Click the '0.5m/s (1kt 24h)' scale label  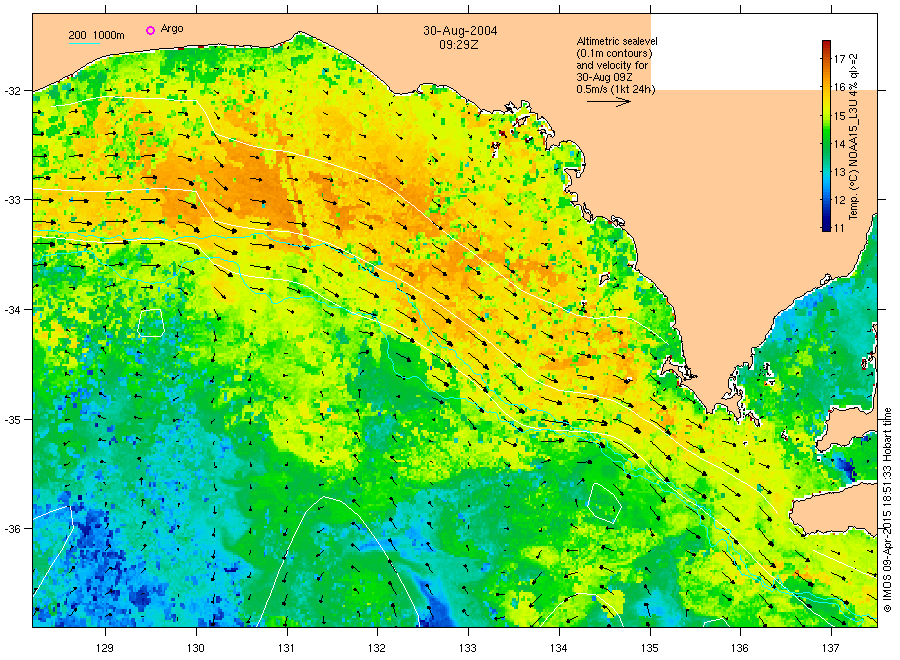click(x=615, y=89)
